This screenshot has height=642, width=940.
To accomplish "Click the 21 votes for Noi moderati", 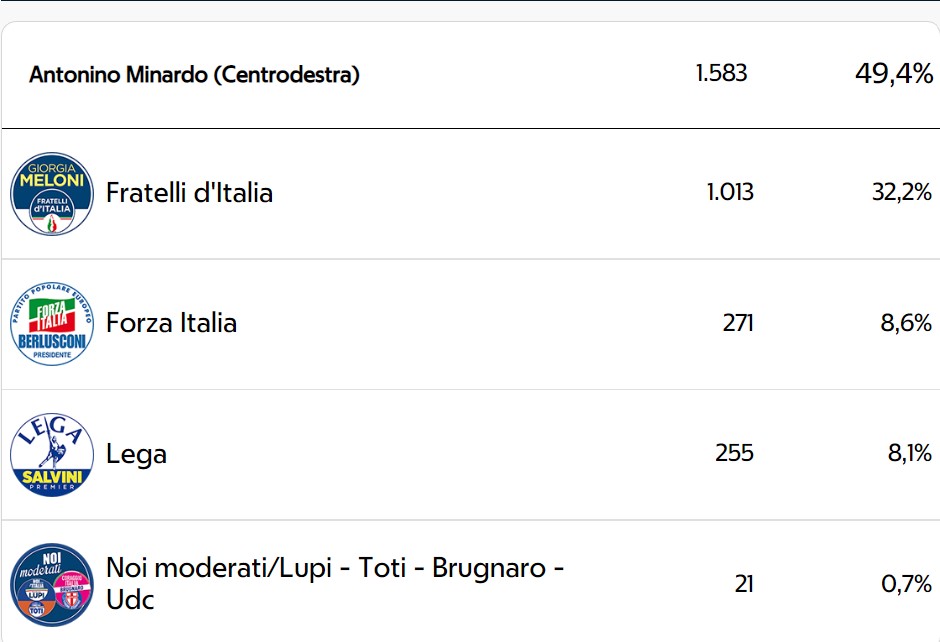I will (x=744, y=584).
